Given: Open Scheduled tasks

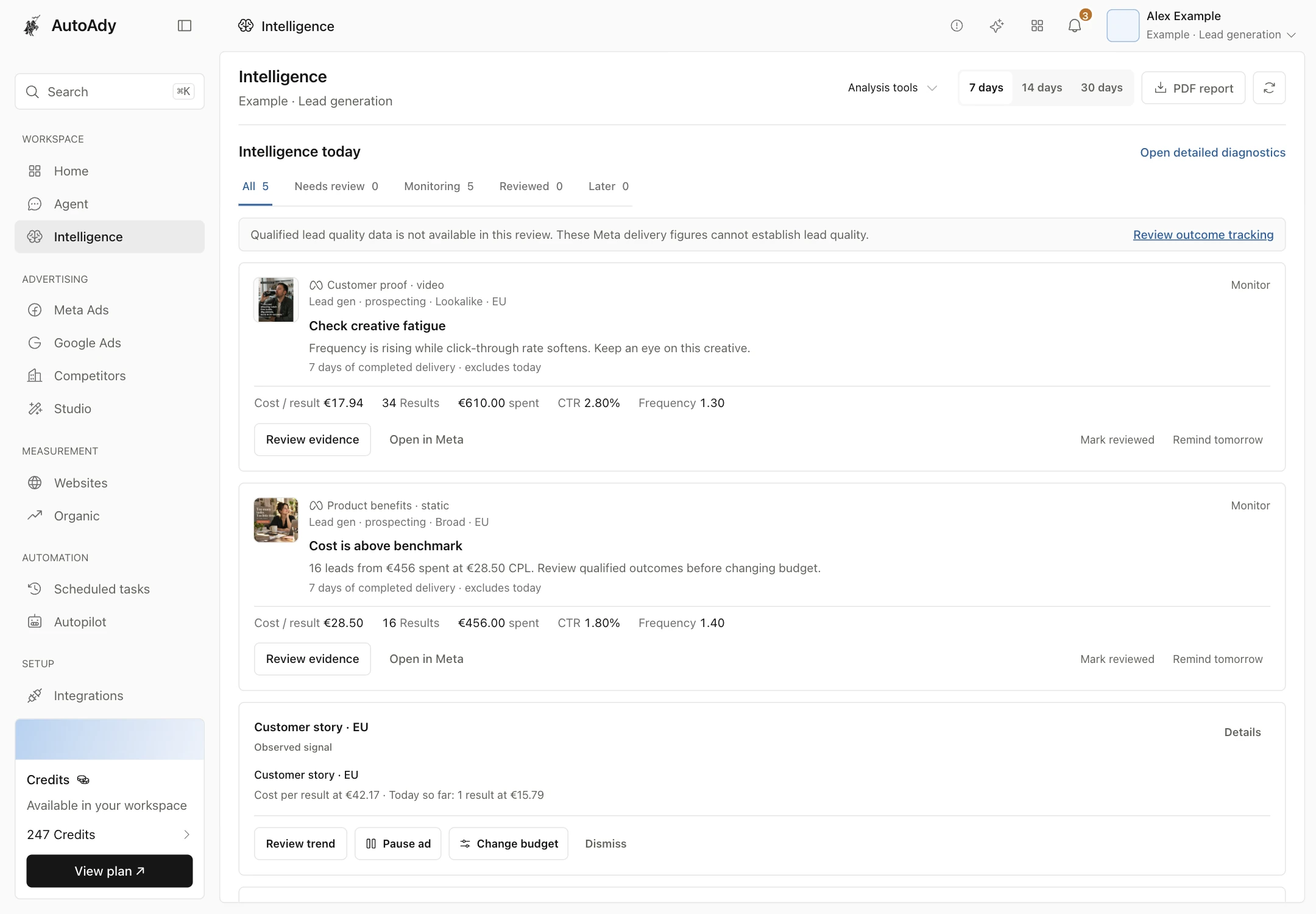Looking at the screenshot, I should pyautogui.click(x=110, y=589).
